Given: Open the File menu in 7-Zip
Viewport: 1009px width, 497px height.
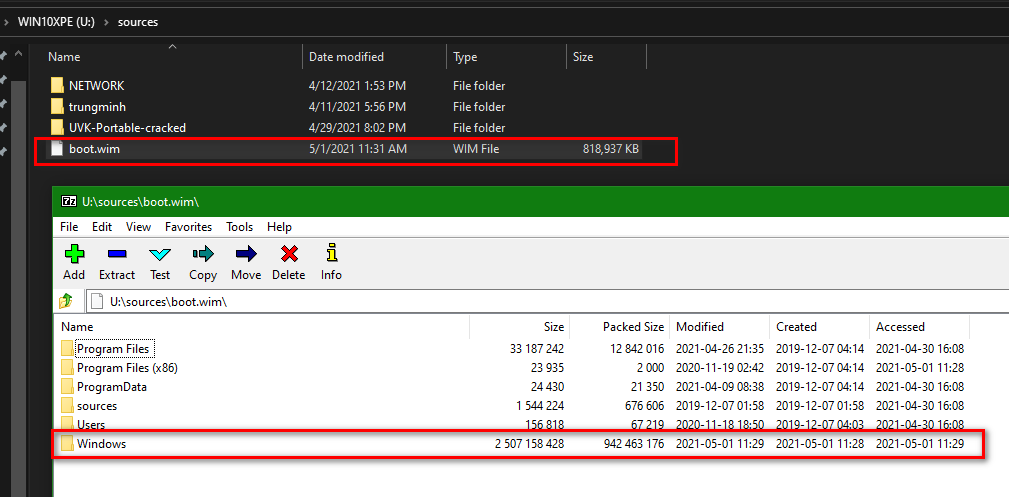Looking at the screenshot, I should [x=69, y=227].
